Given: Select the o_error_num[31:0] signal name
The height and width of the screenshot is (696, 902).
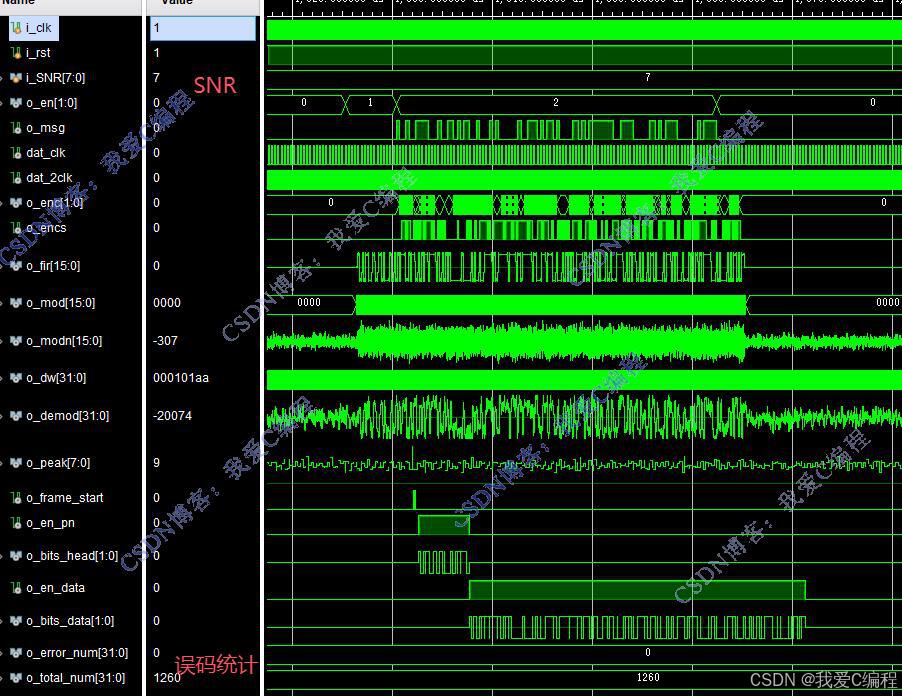Looking at the screenshot, I should pyautogui.click(x=77, y=653).
